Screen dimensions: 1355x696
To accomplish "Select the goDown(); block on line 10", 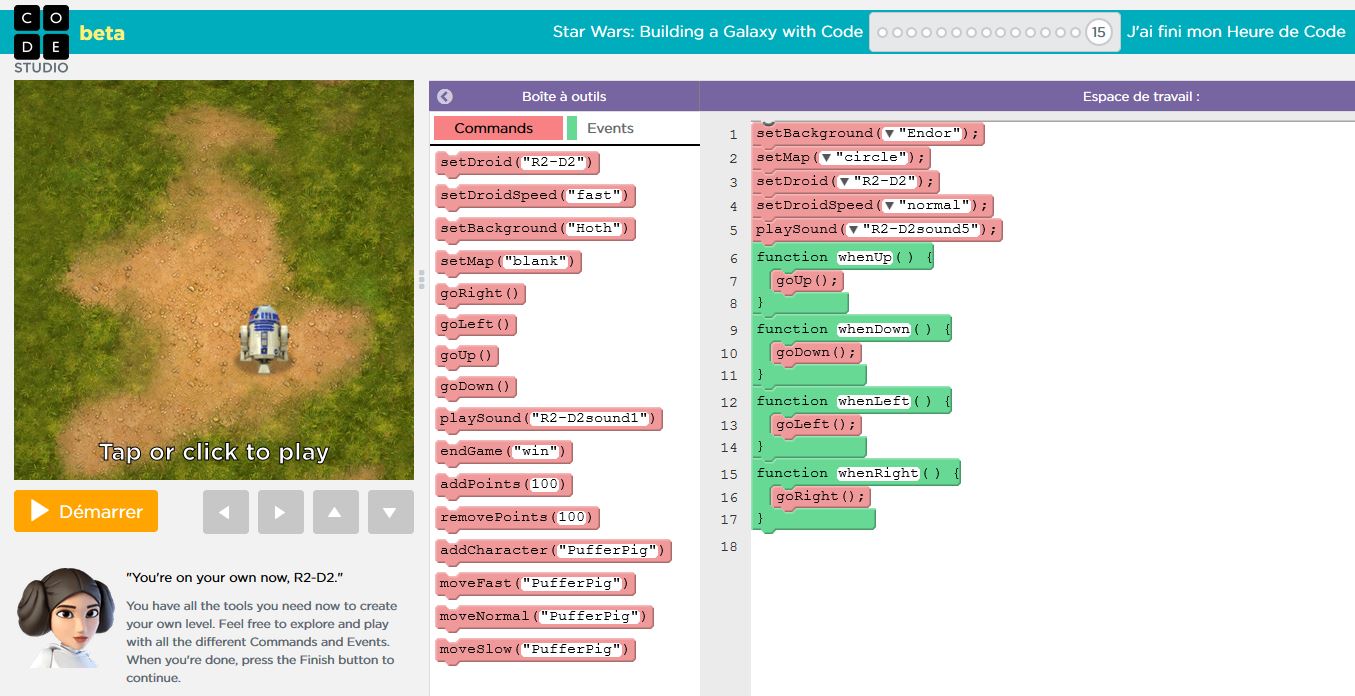I will point(817,353).
